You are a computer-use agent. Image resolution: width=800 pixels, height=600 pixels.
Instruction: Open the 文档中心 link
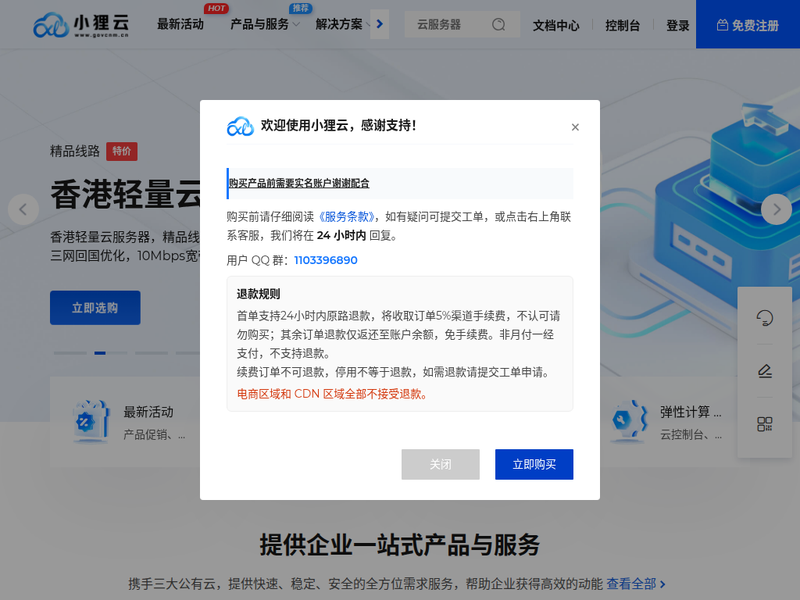click(x=556, y=25)
